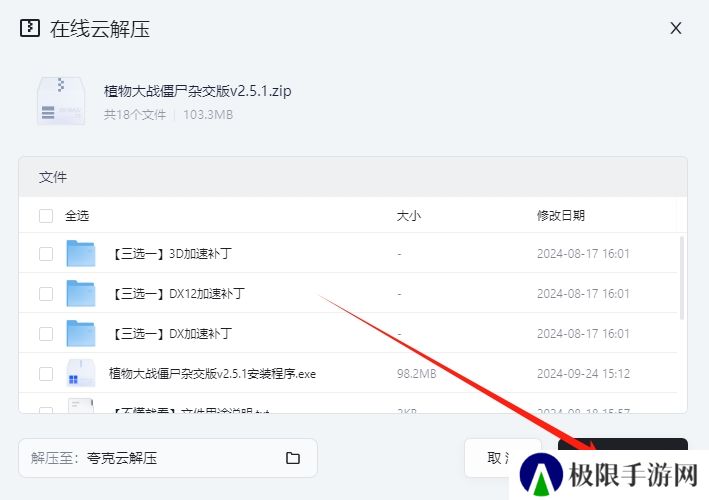Click the 修改日期 column header
The image size is (709, 500).
click(x=561, y=216)
